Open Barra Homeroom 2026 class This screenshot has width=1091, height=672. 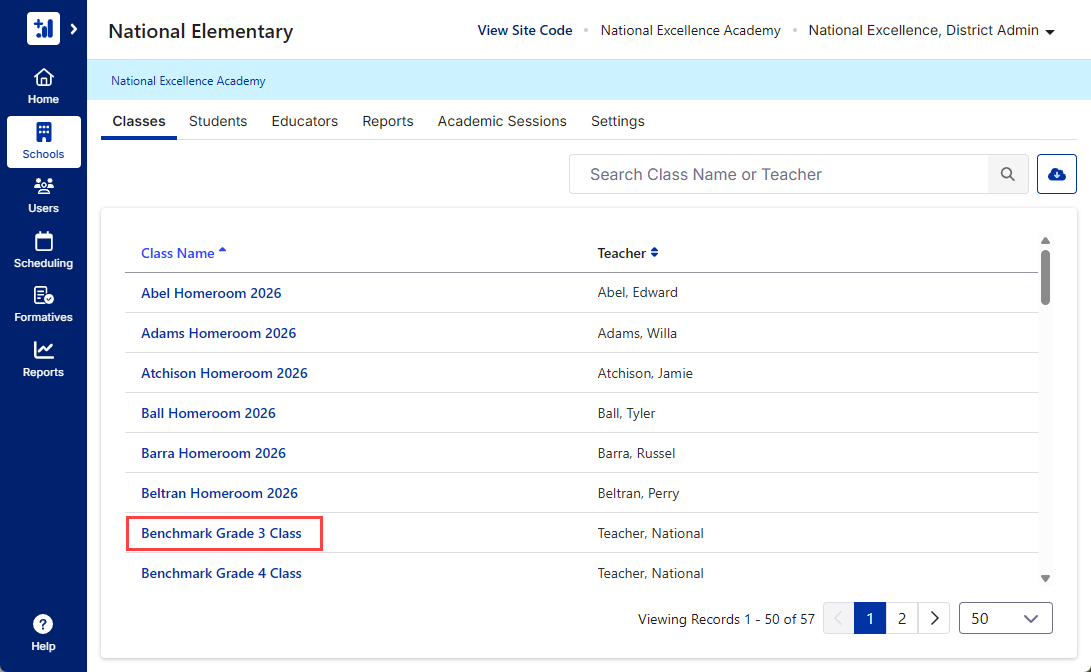point(213,453)
